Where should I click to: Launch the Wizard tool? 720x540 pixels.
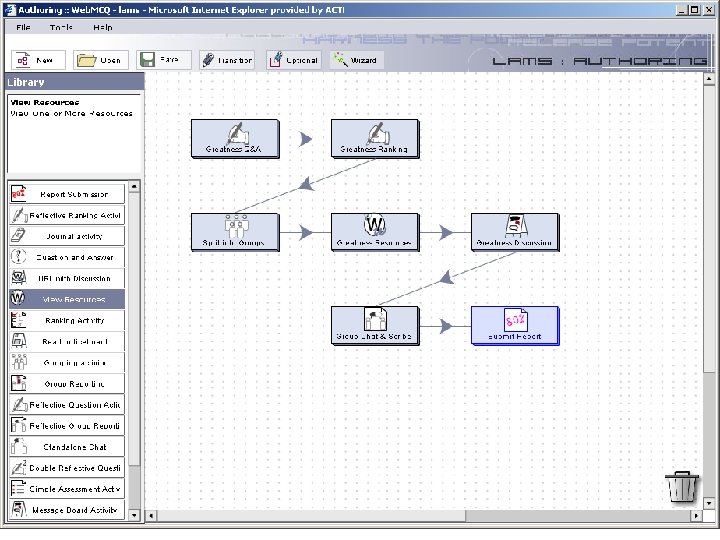click(356, 60)
